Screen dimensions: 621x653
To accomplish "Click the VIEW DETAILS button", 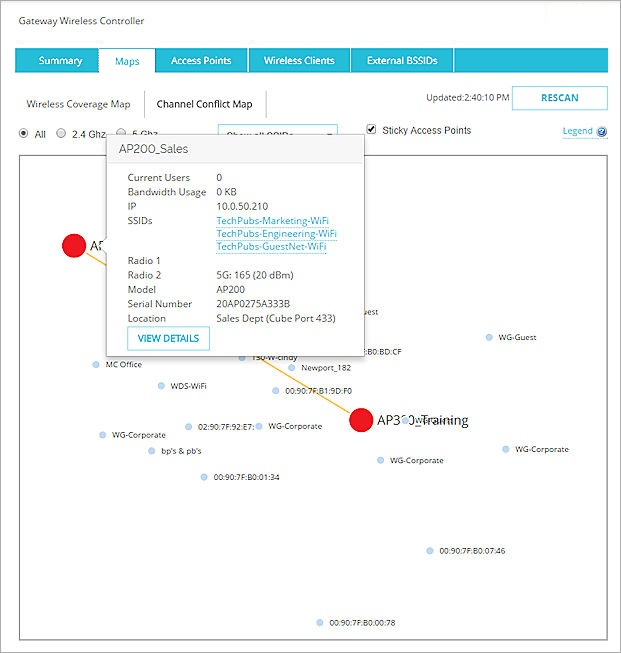I will pyautogui.click(x=168, y=338).
